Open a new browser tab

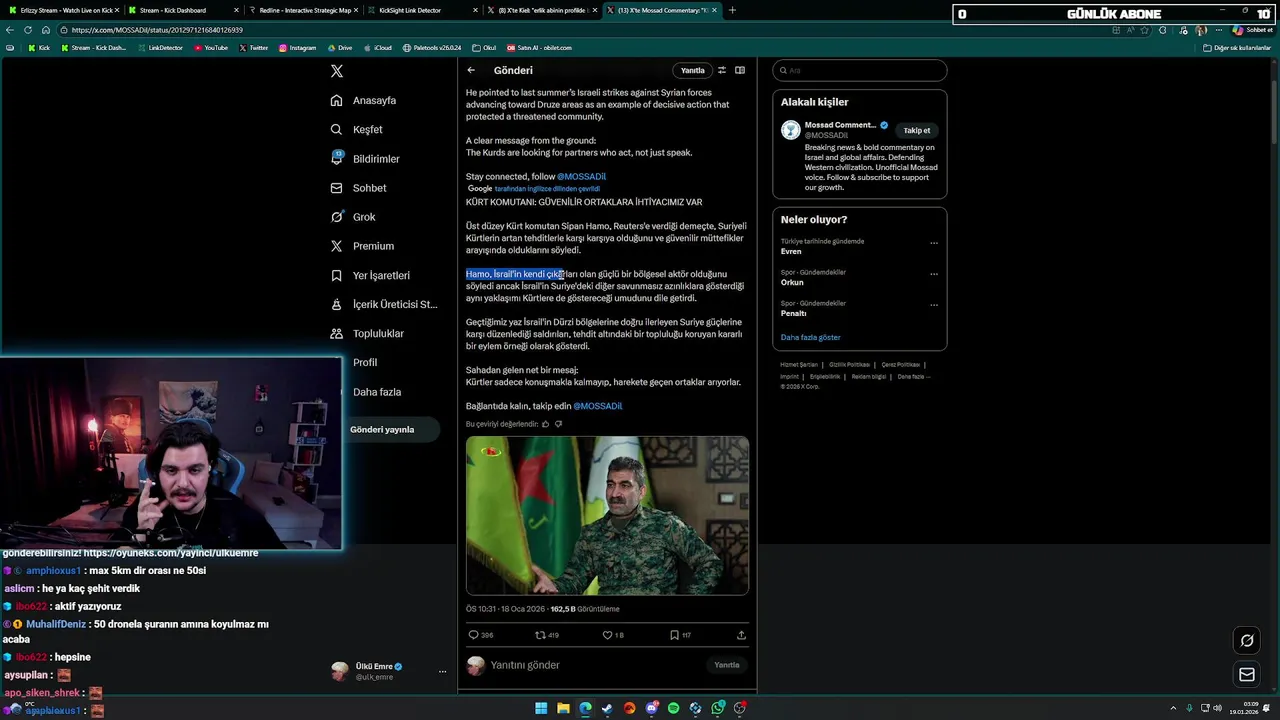tap(732, 10)
